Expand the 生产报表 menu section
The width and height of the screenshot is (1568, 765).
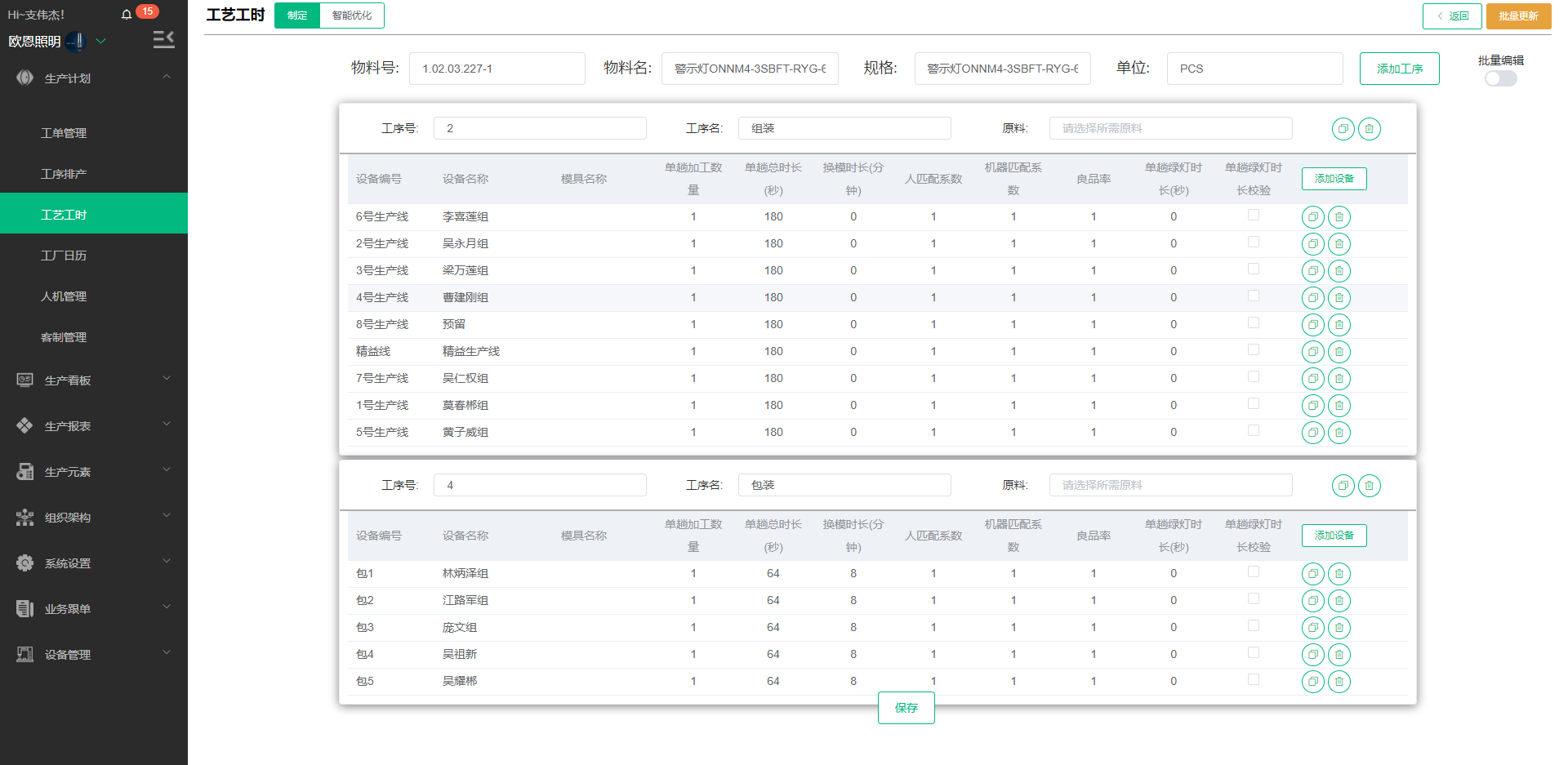[x=167, y=424]
